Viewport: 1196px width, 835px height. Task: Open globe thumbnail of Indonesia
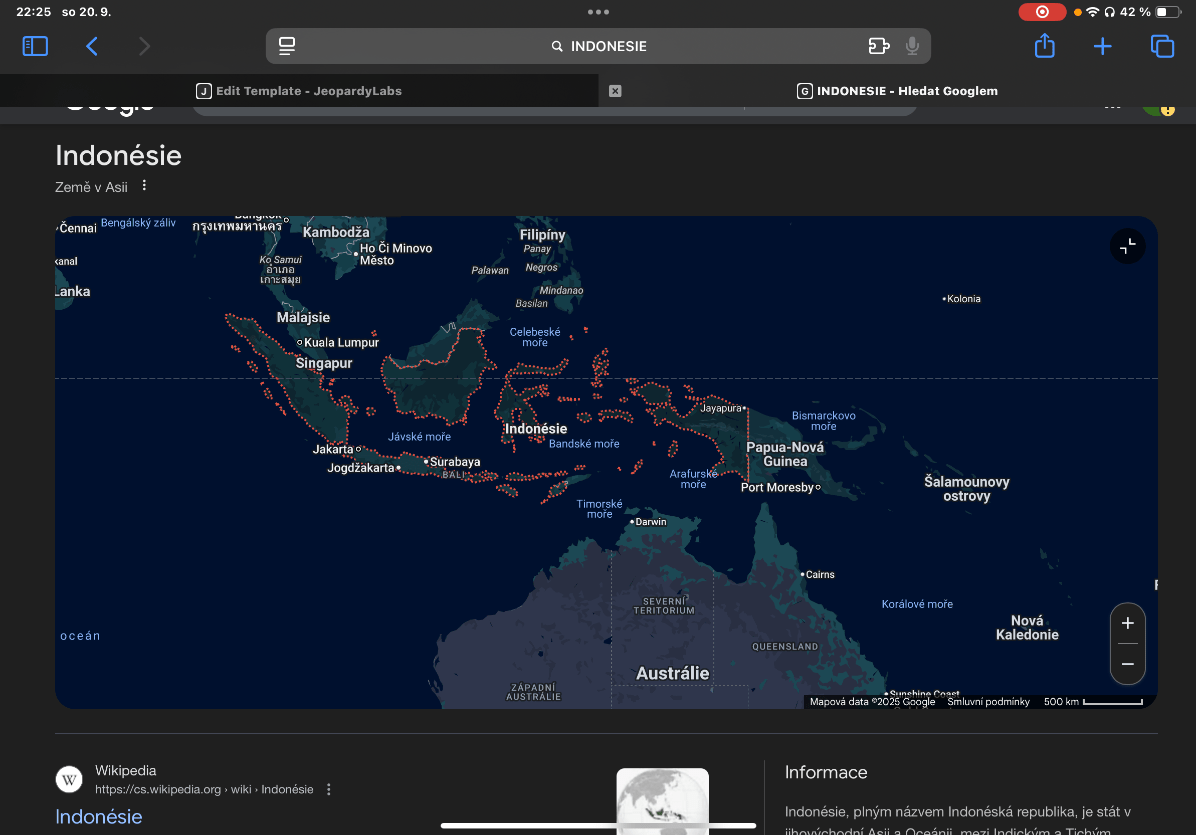tap(662, 801)
